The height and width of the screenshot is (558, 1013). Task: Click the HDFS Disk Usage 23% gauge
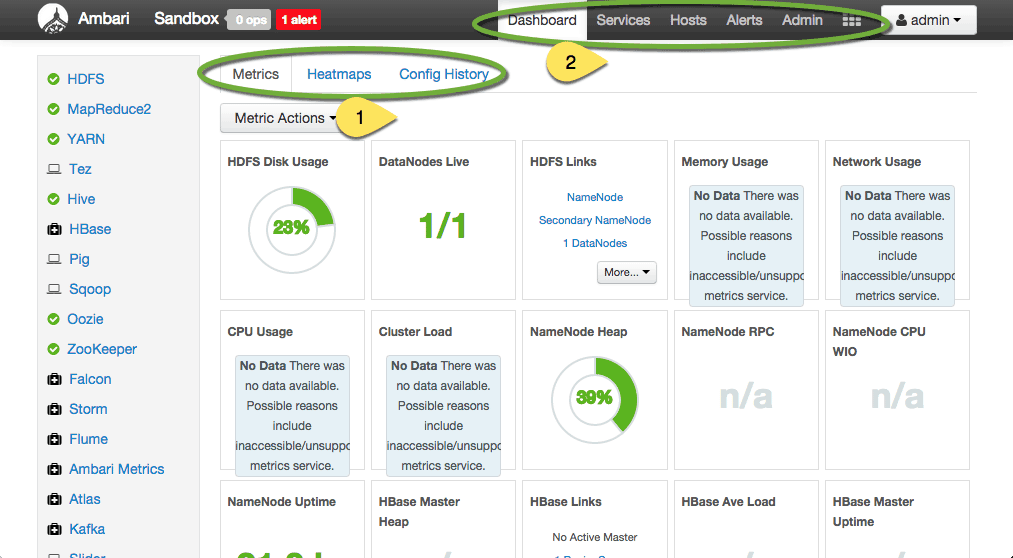pos(291,229)
